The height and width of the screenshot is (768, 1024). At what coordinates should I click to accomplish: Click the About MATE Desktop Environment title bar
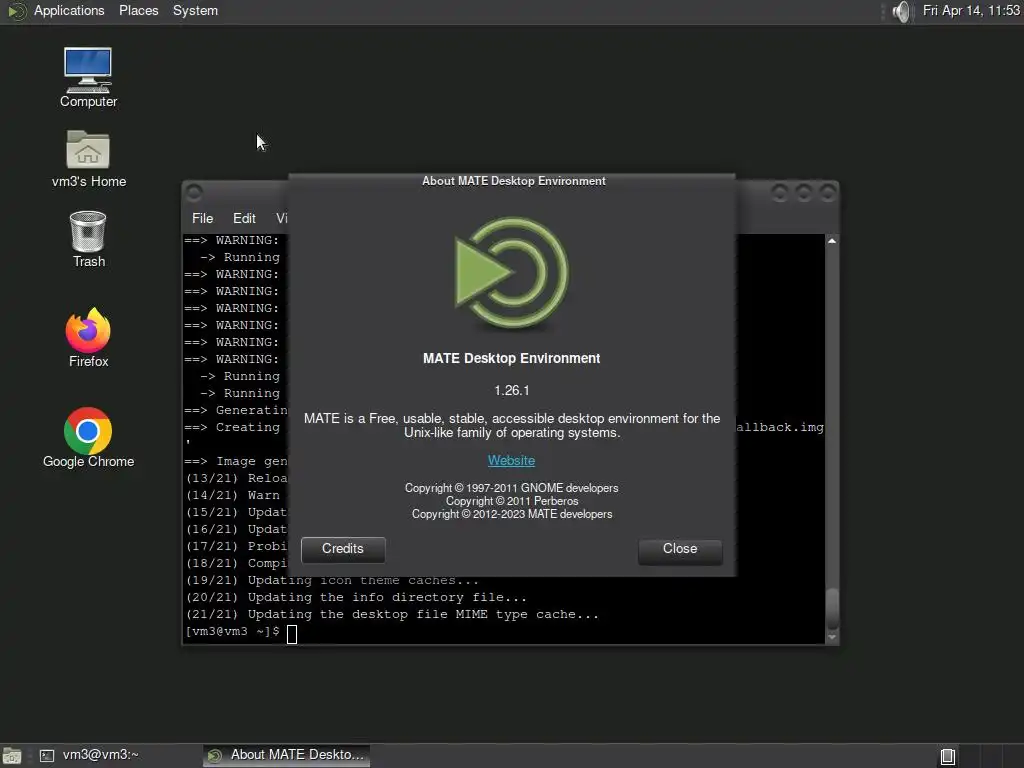click(x=513, y=181)
